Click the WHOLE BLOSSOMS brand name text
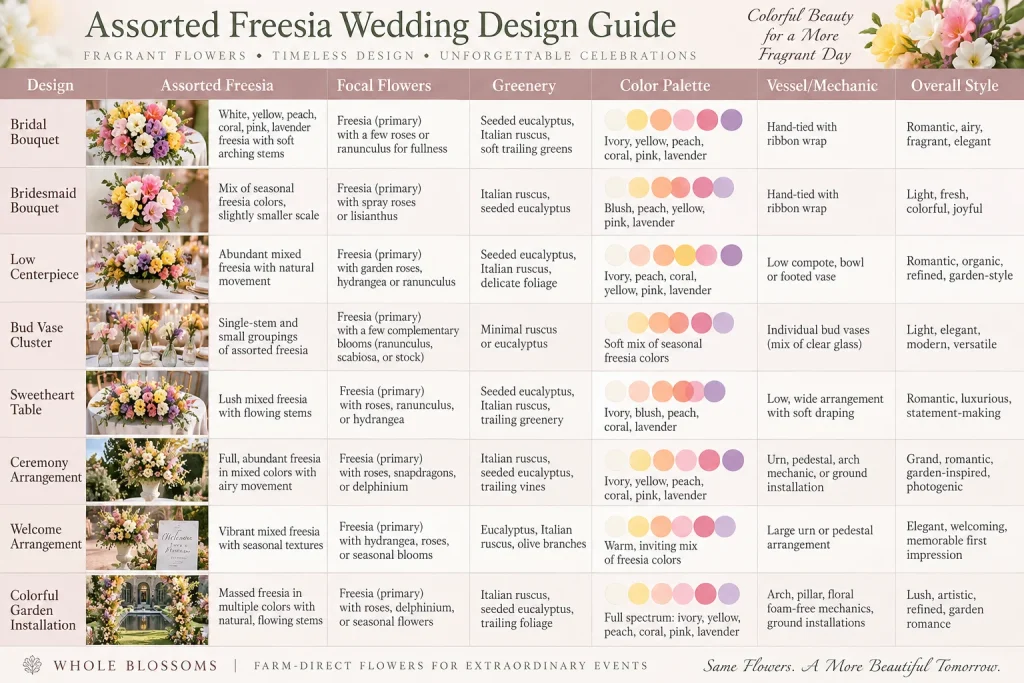The height and width of the screenshot is (683, 1024). pos(135,666)
